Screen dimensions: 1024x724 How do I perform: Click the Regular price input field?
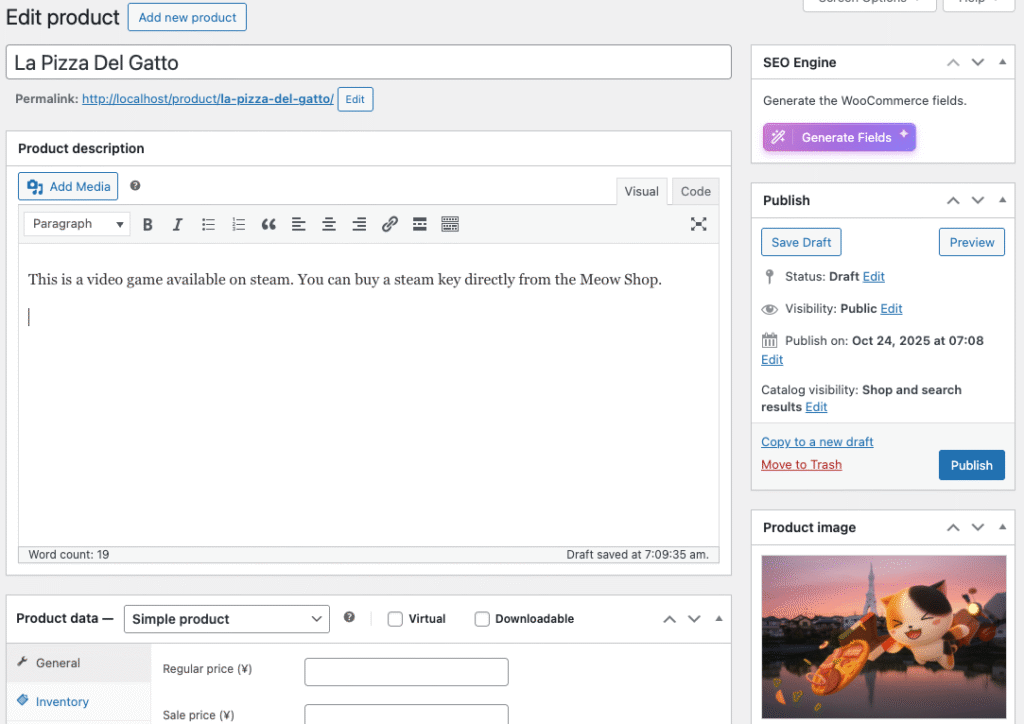(x=406, y=672)
